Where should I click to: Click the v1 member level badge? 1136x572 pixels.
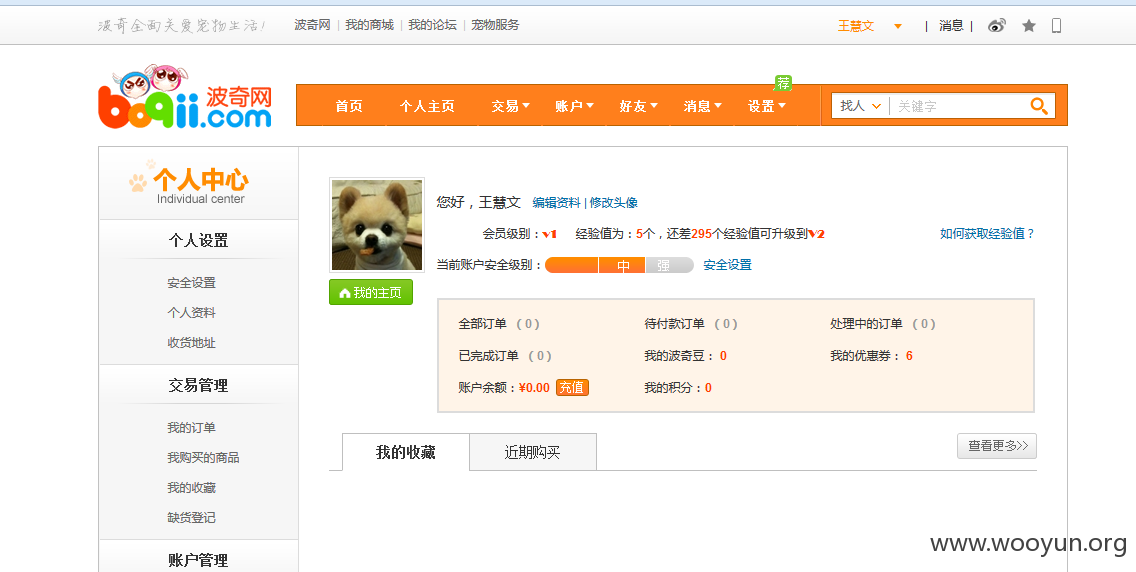550,234
